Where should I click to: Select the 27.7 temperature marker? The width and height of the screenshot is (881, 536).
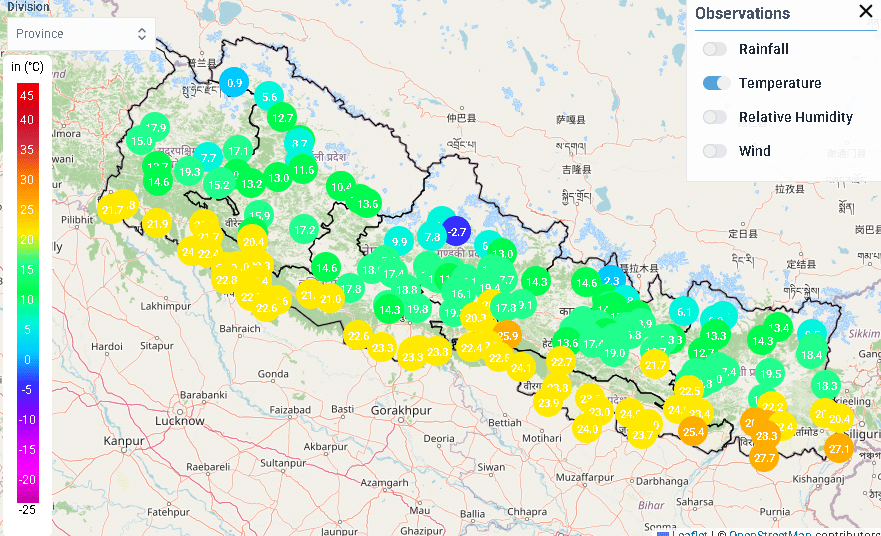[x=764, y=458]
